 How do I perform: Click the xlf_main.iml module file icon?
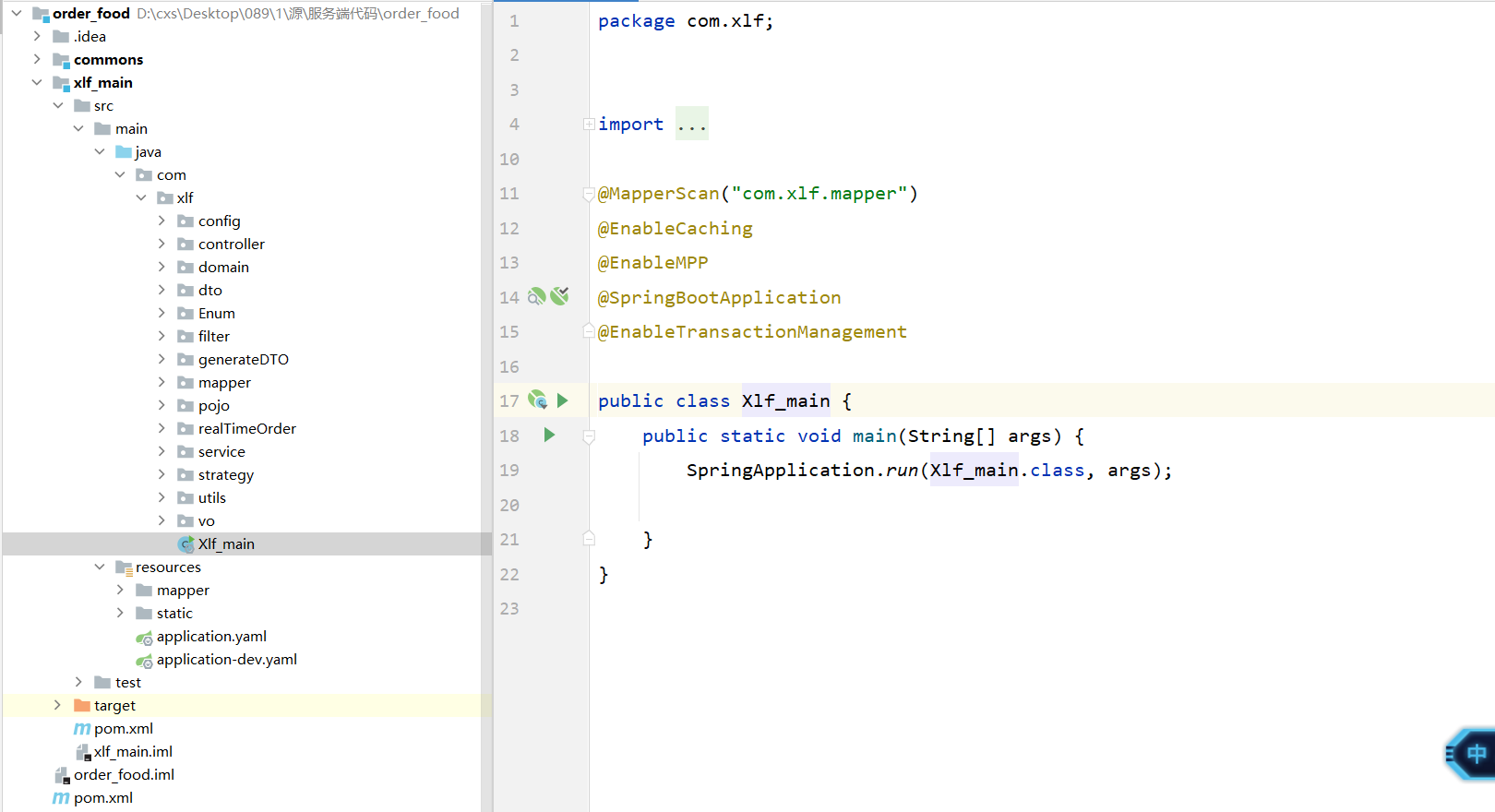pyautogui.click(x=83, y=752)
